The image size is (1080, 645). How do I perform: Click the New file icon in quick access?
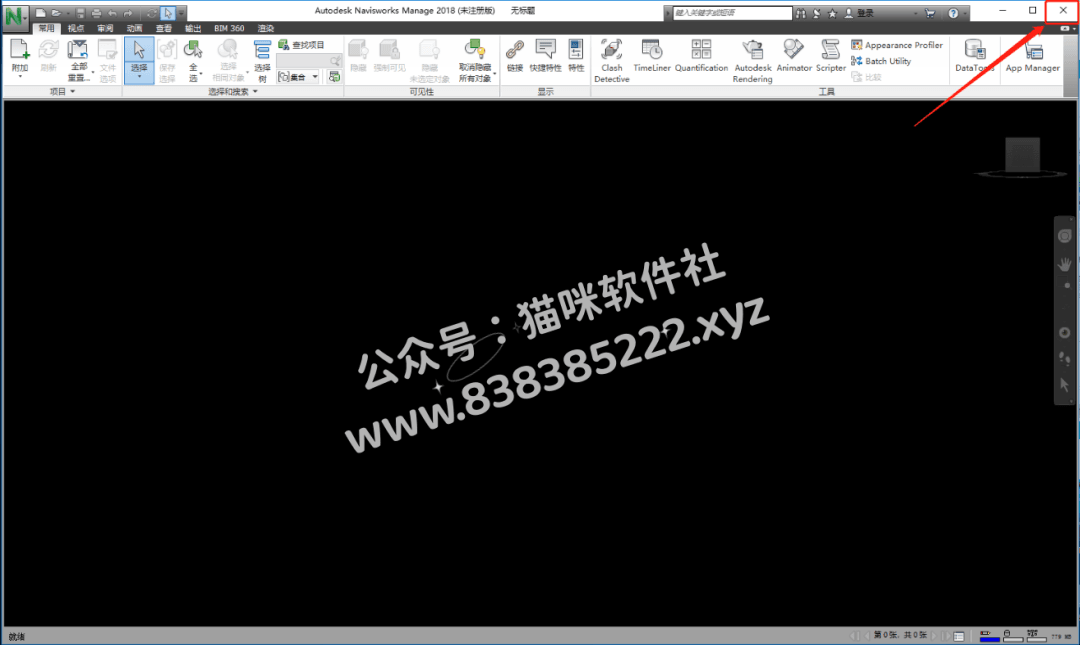click(x=41, y=13)
